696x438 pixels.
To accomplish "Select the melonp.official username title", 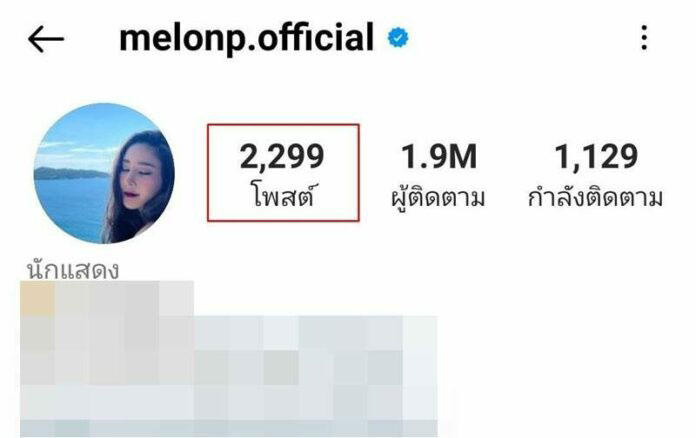I will click(246, 38).
